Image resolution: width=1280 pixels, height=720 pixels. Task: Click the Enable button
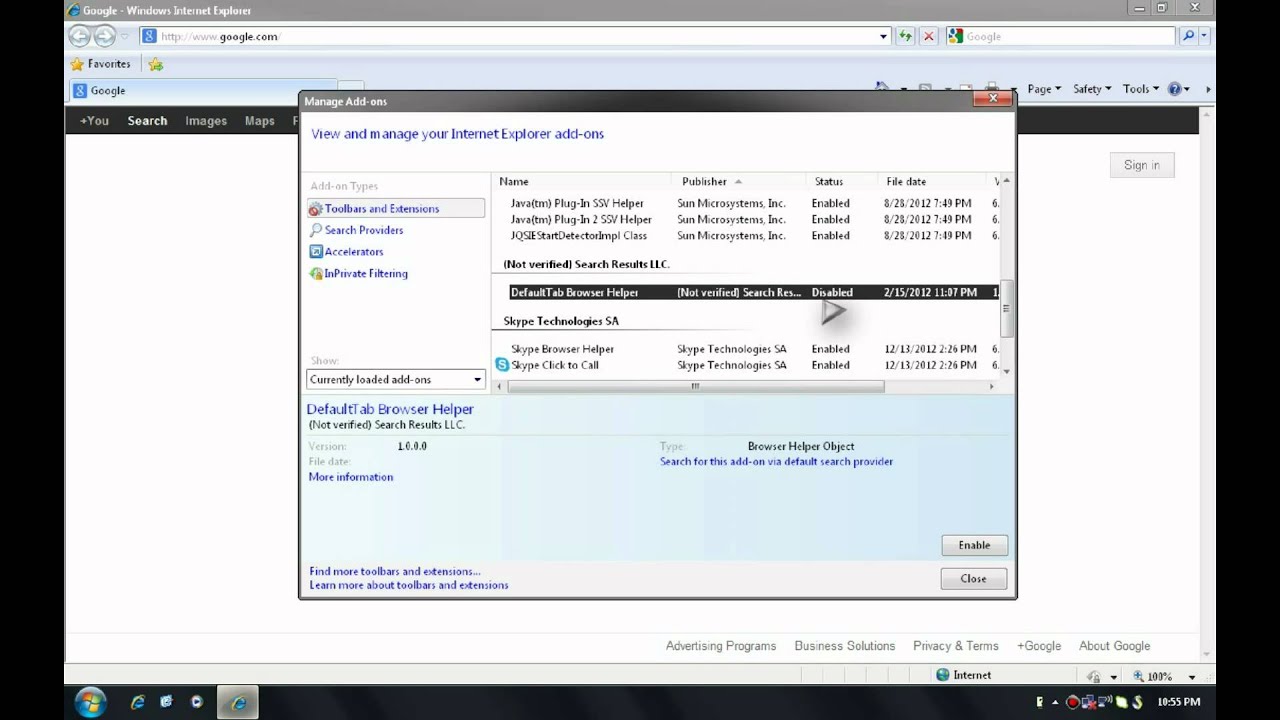(973, 545)
